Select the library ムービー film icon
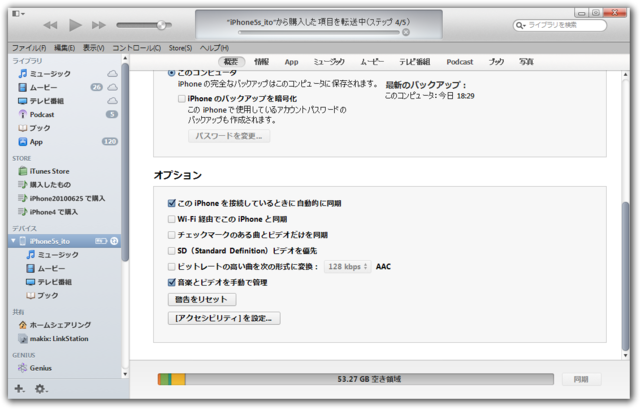Screen dimensions: 640x409 23,87
